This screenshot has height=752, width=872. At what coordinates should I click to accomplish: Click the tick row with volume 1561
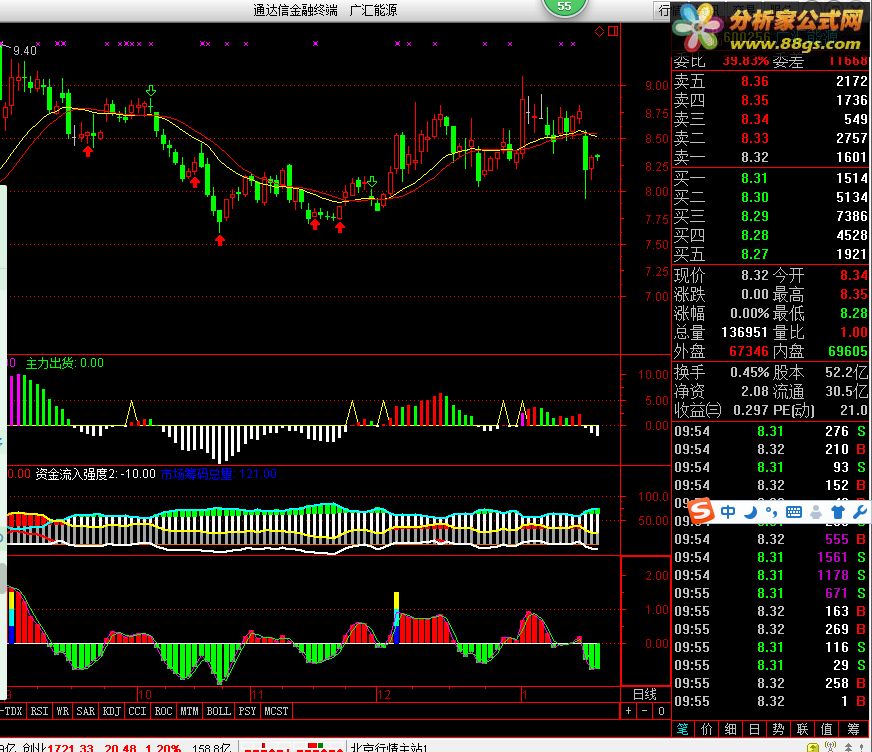770,557
